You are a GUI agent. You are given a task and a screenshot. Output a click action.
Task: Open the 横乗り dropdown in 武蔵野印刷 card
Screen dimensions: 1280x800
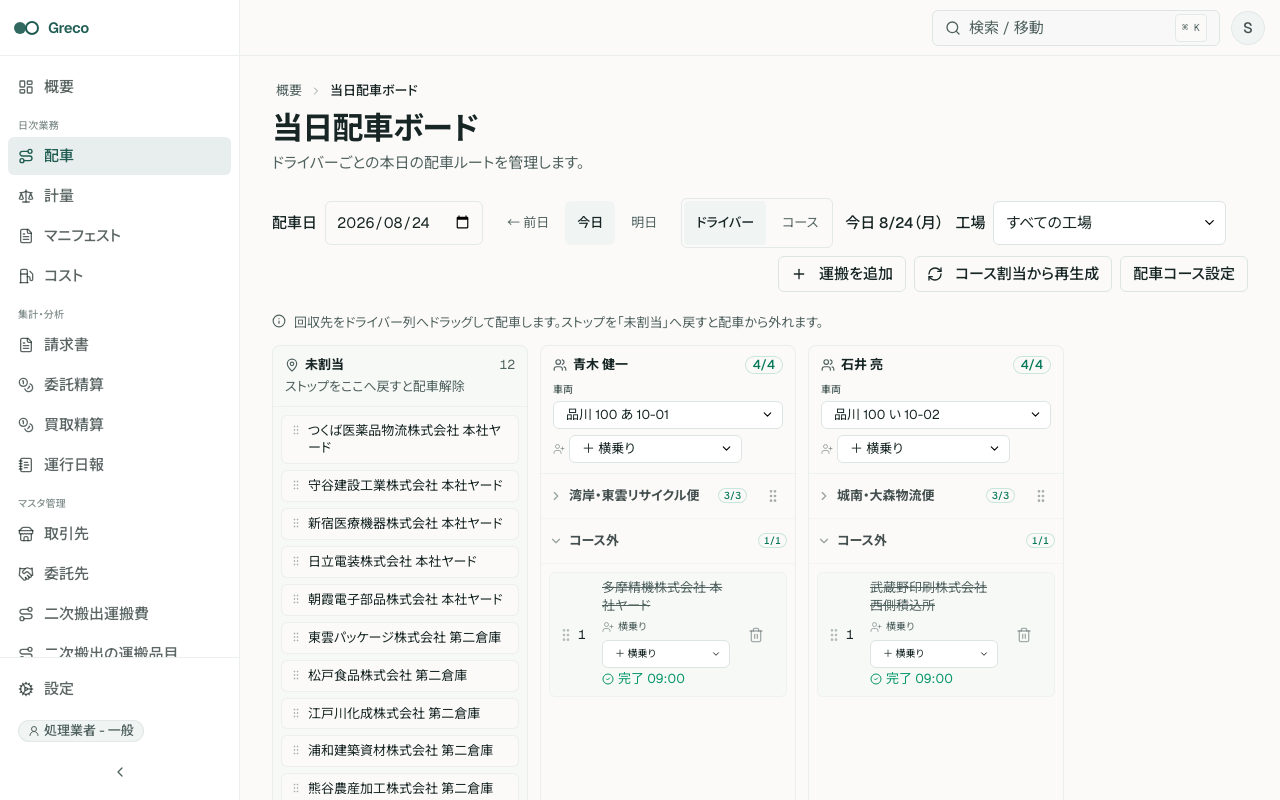tap(934, 654)
